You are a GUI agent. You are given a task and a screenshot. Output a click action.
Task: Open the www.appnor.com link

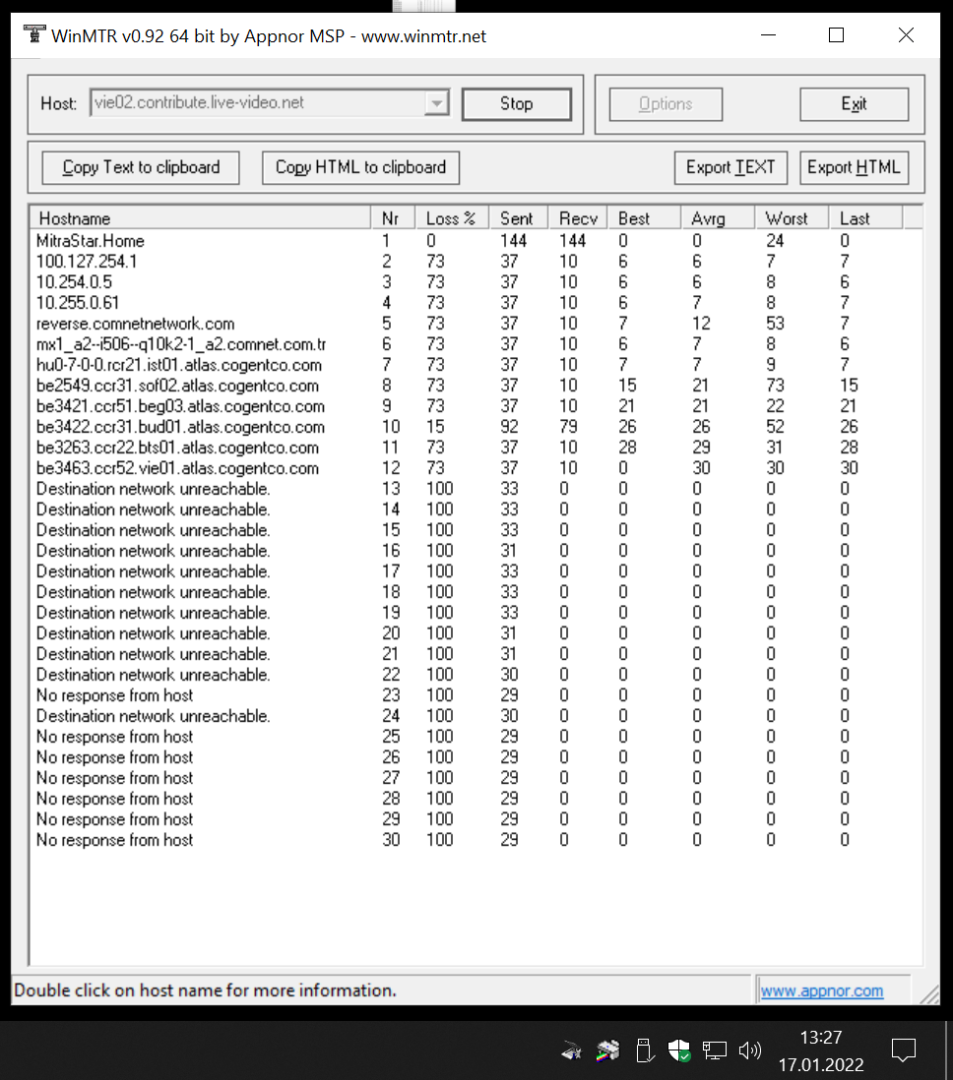pyautogui.click(x=822, y=990)
